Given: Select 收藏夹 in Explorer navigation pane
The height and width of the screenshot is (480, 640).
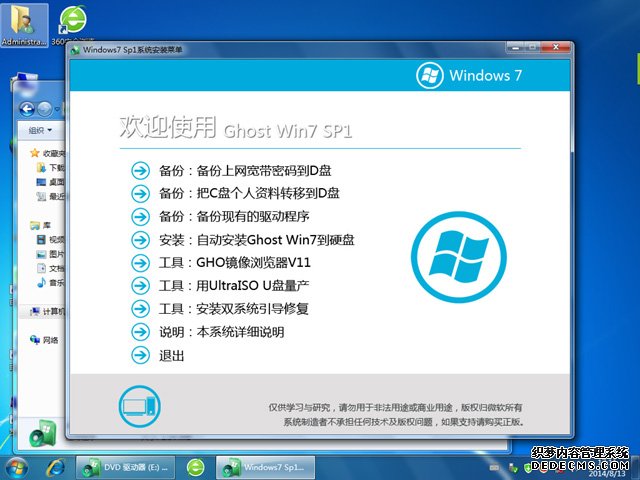Looking at the screenshot, I should pyautogui.click(x=48, y=153).
